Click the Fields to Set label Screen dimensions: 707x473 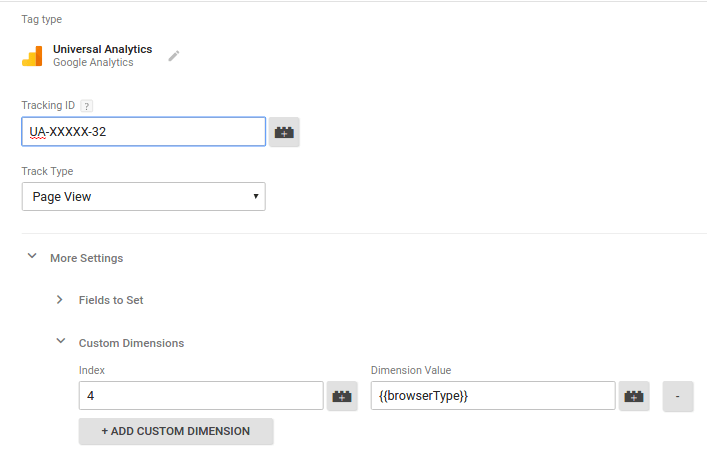111,300
